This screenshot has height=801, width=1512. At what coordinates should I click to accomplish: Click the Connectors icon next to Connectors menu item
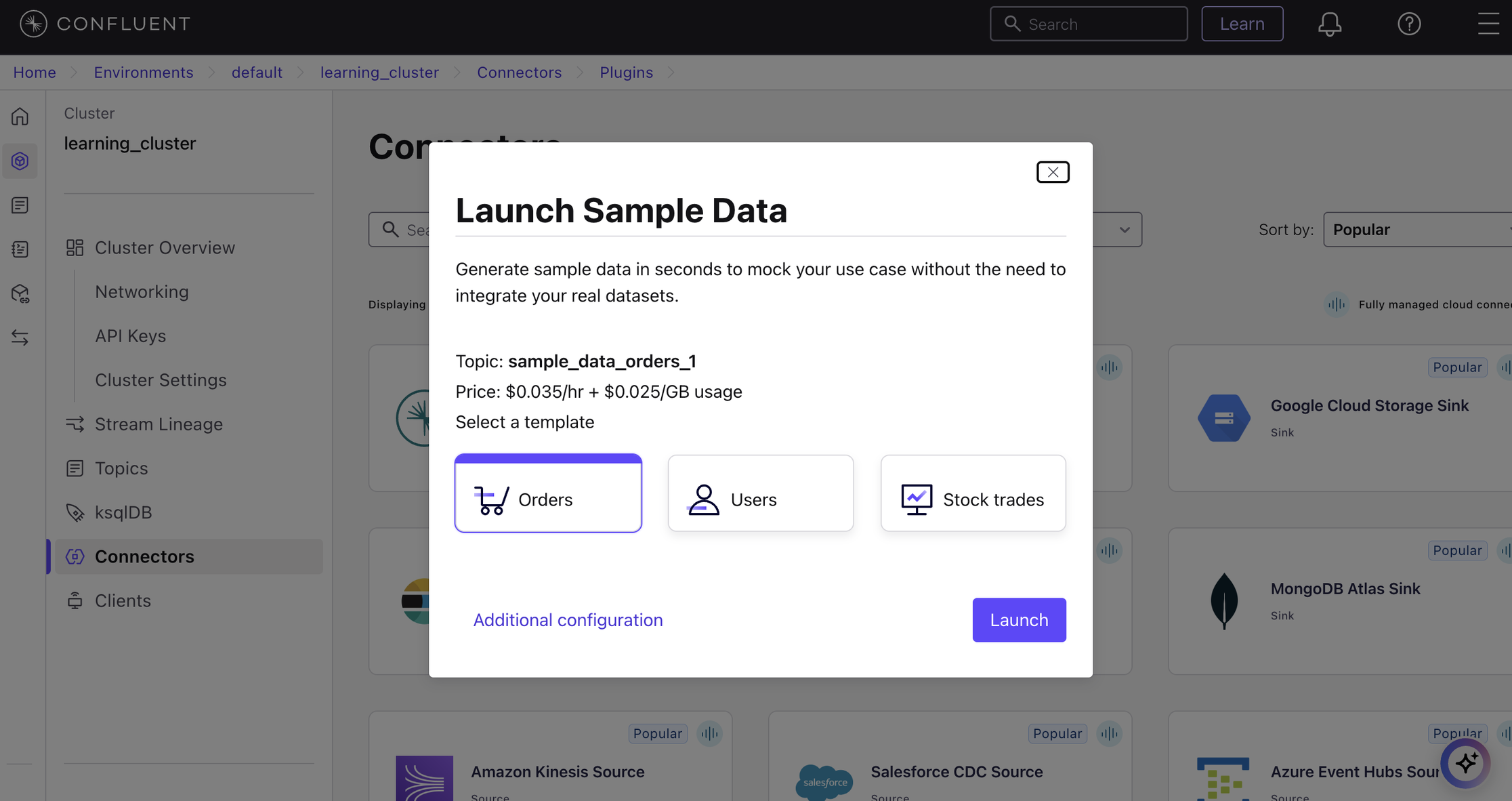pos(75,556)
